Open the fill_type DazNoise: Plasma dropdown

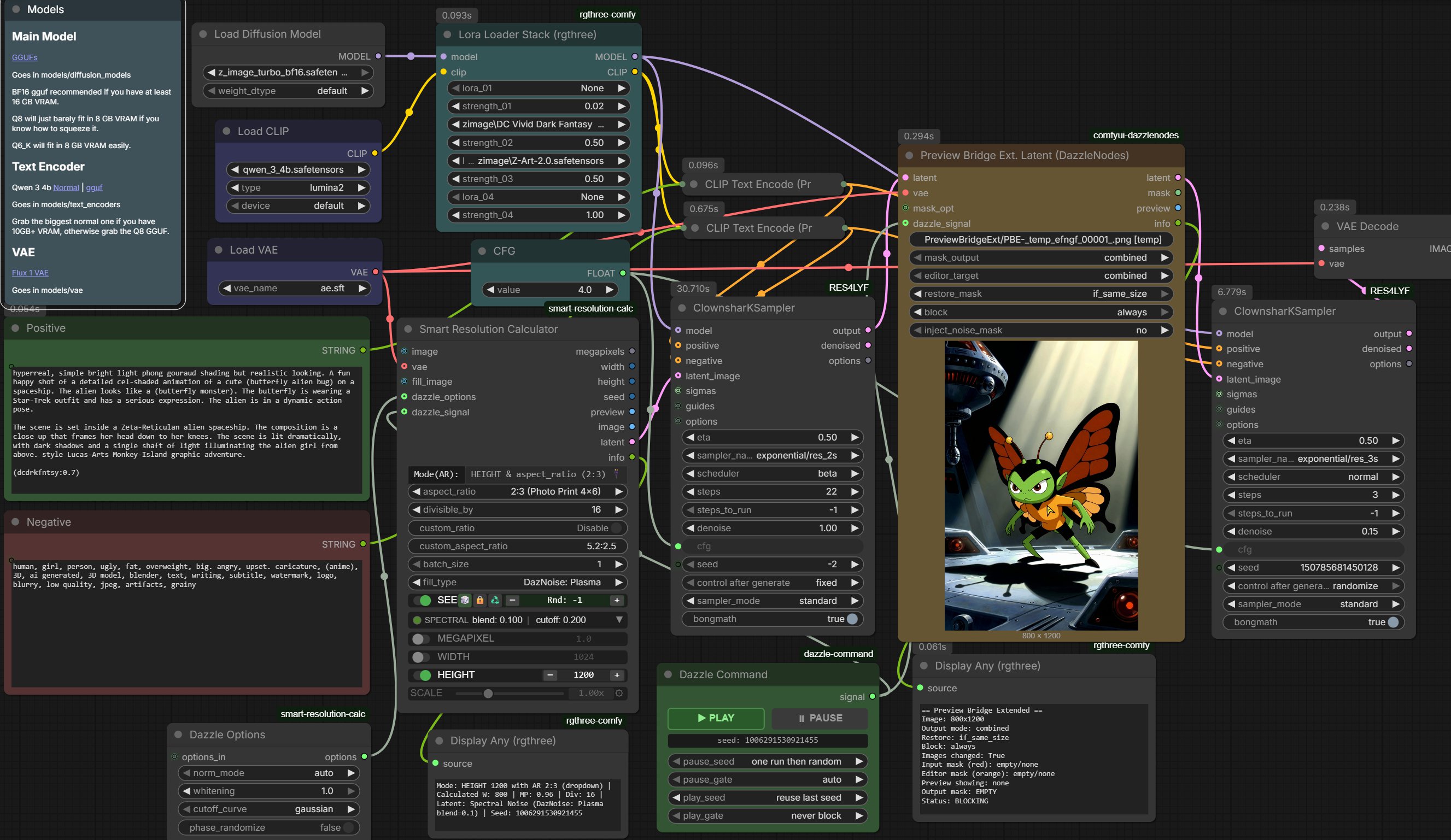(517, 582)
